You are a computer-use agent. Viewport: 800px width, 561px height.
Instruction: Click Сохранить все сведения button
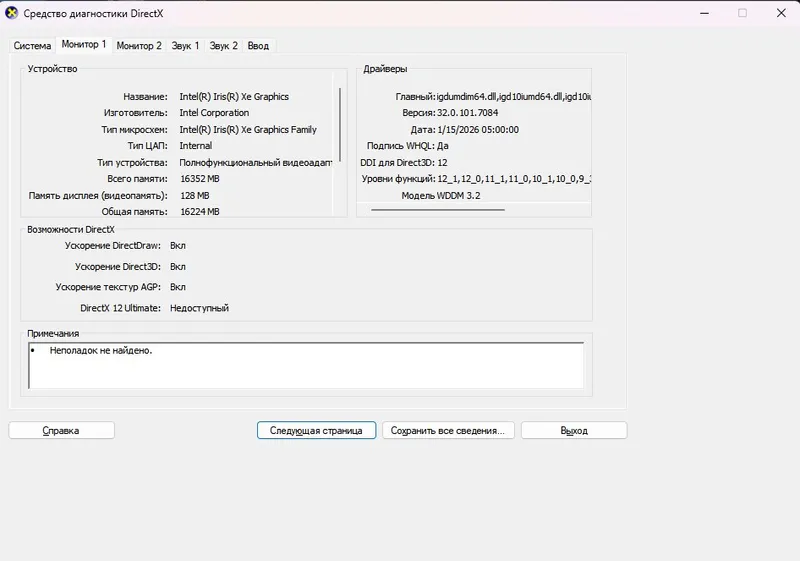[x=448, y=430]
